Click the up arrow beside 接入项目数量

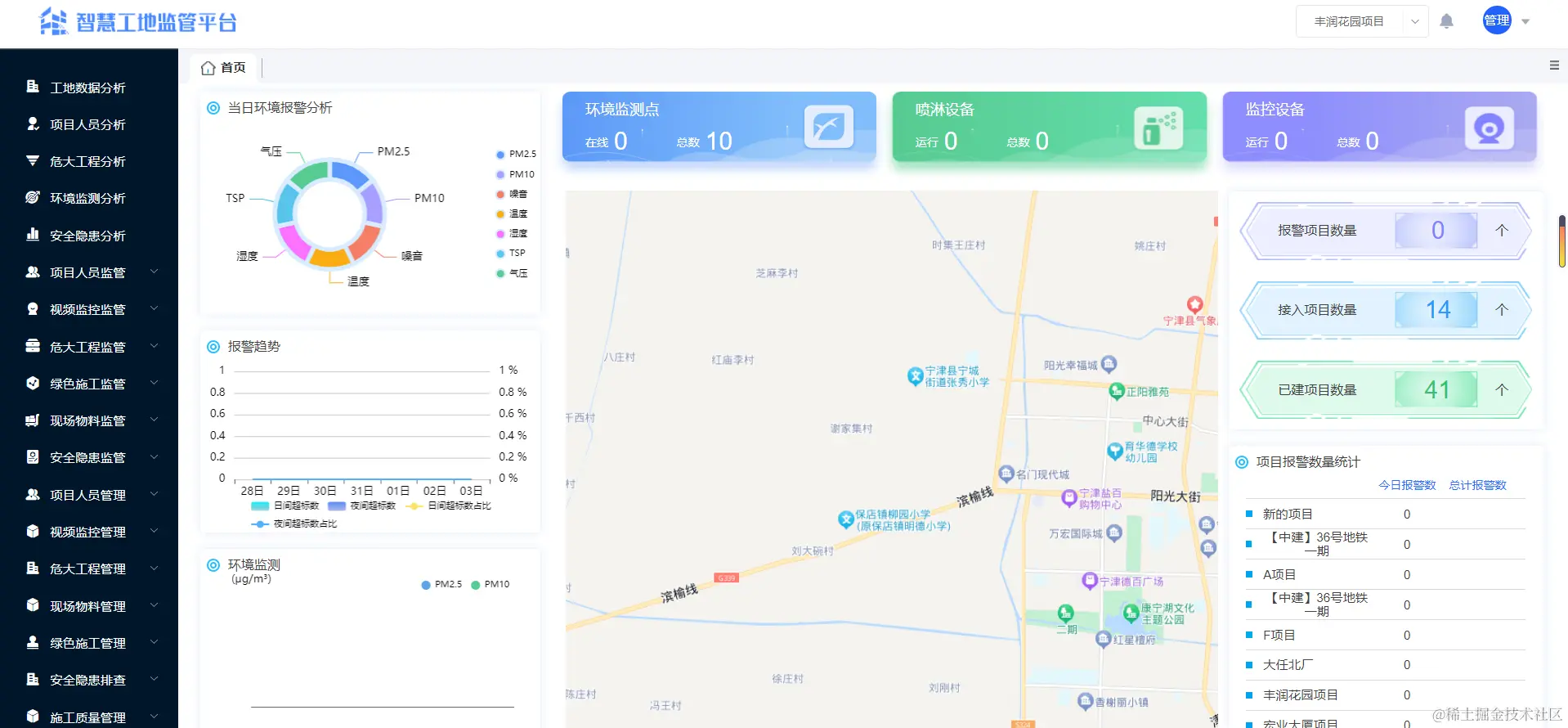pos(1502,310)
